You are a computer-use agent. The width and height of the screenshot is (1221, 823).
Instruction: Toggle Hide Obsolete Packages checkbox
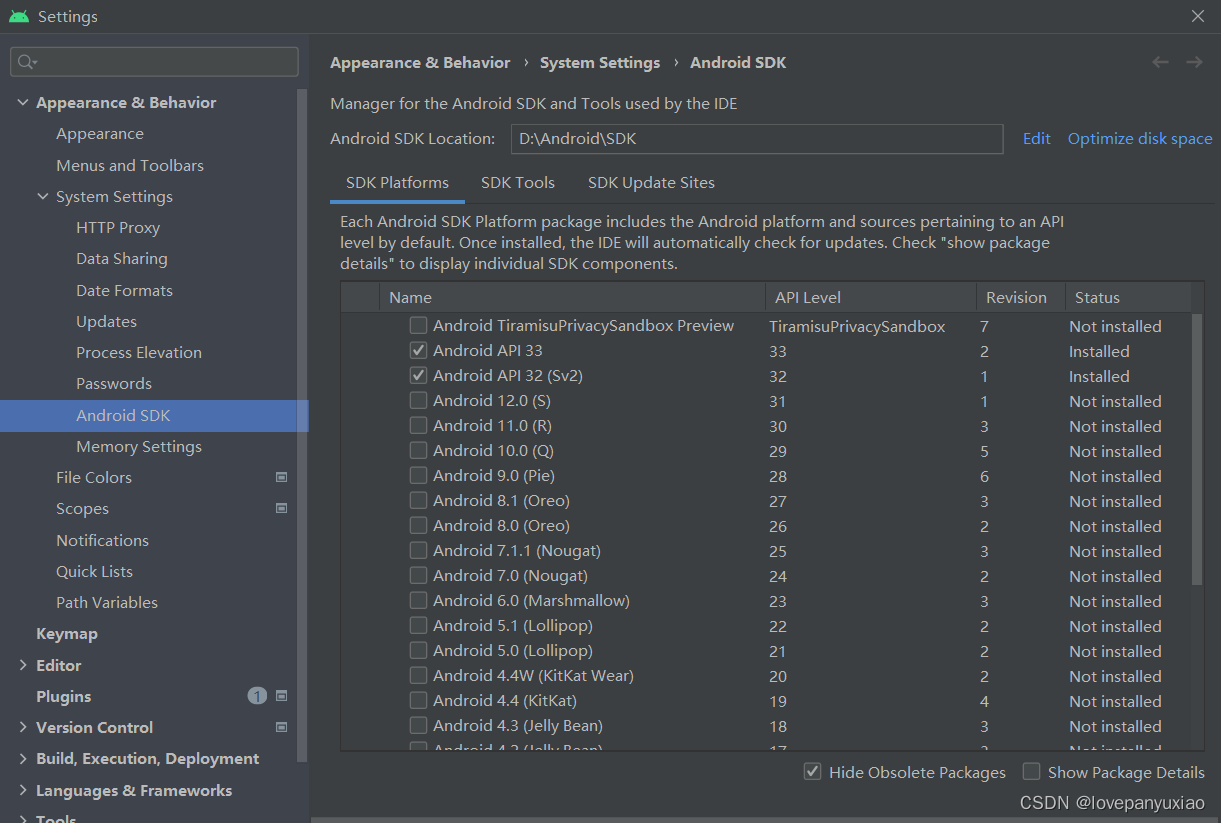pyautogui.click(x=813, y=772)
